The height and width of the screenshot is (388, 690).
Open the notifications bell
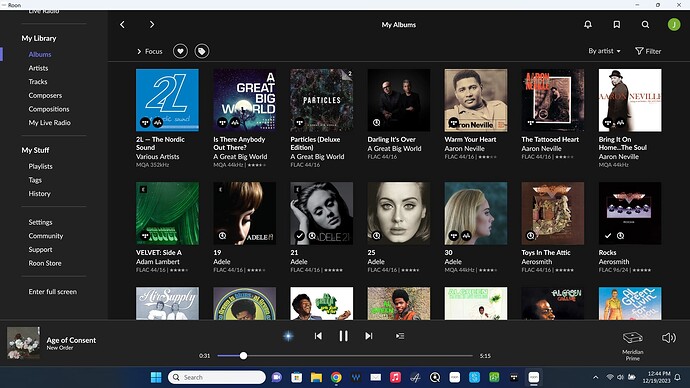(587, 25)
